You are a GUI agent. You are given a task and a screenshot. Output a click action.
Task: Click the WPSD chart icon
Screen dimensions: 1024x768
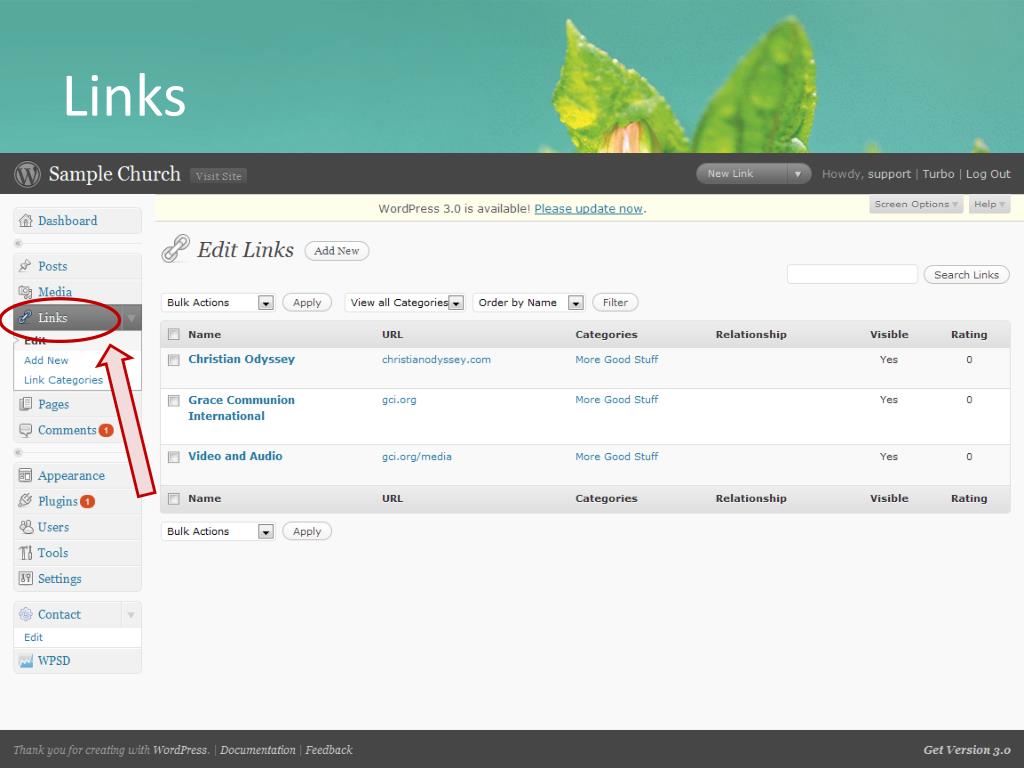point(25,661)
